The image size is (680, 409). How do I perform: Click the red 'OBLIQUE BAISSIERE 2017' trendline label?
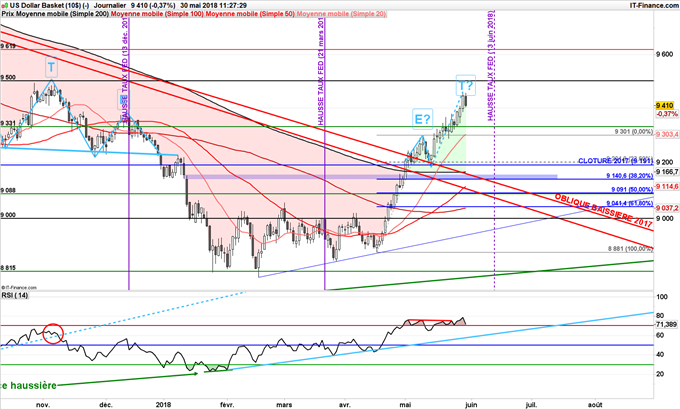603,210
